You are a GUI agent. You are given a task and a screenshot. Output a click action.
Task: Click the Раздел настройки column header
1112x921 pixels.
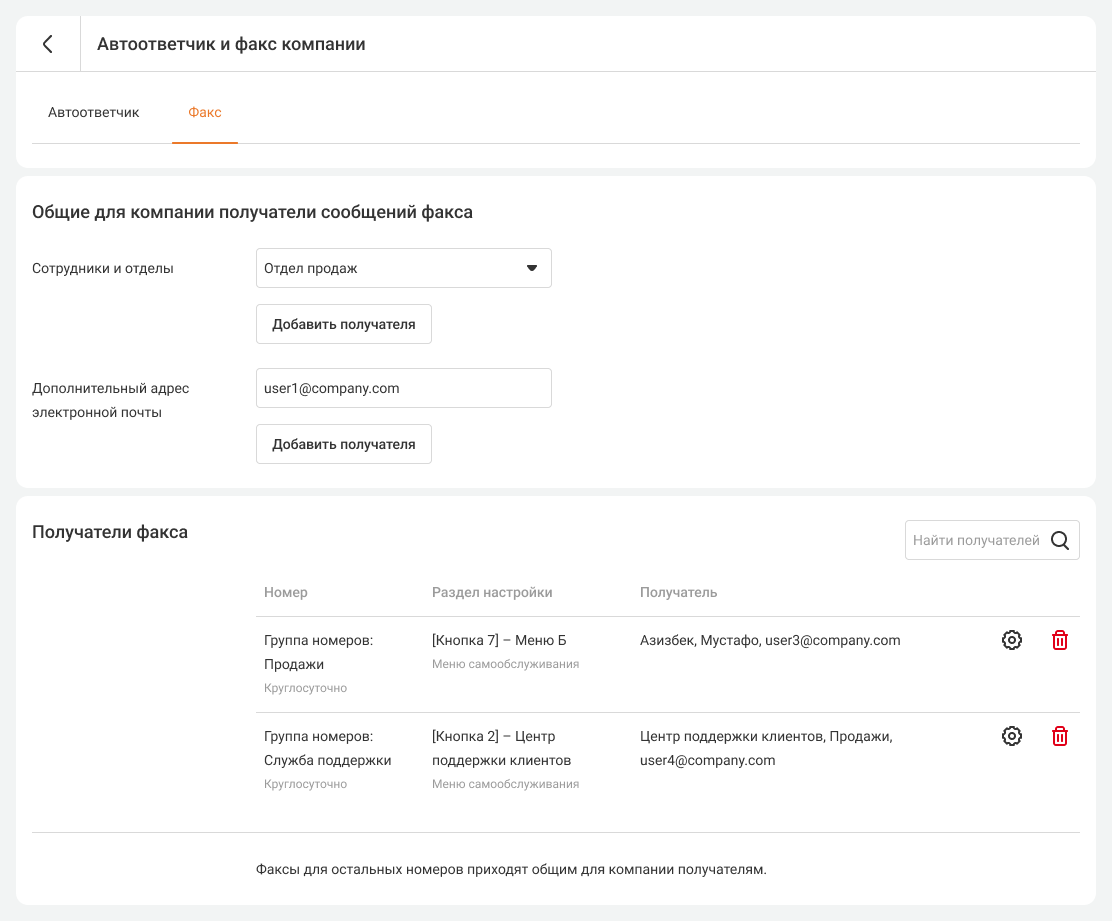click(492, 592)
